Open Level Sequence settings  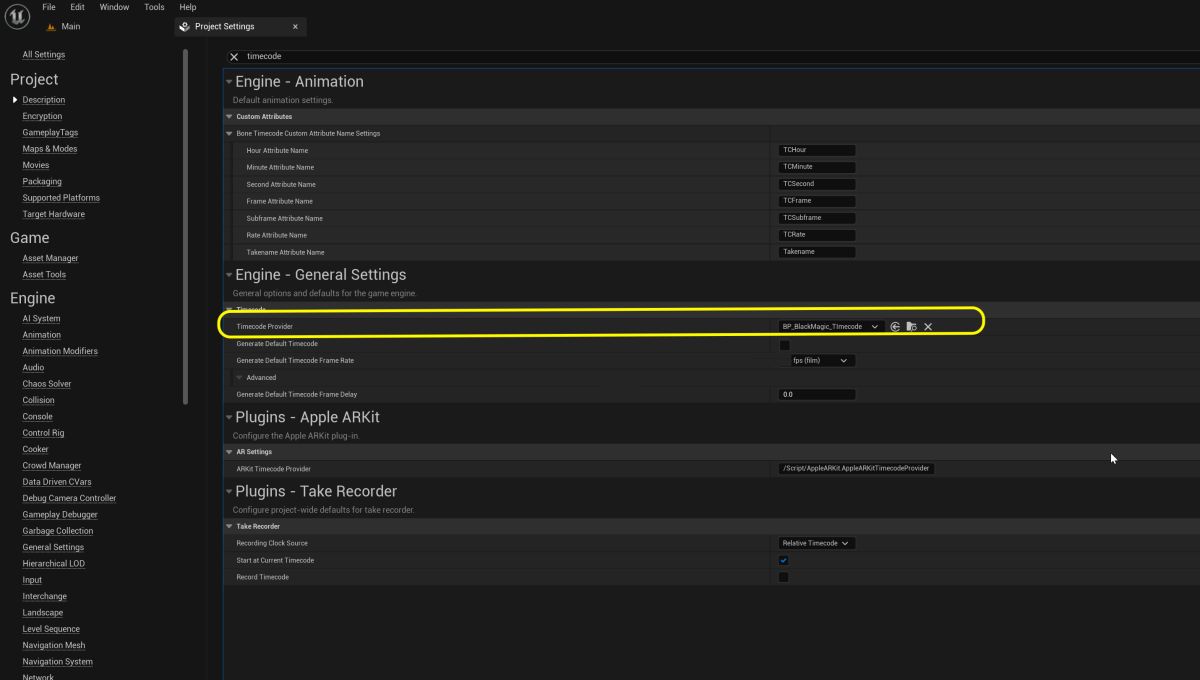[51, 629]
